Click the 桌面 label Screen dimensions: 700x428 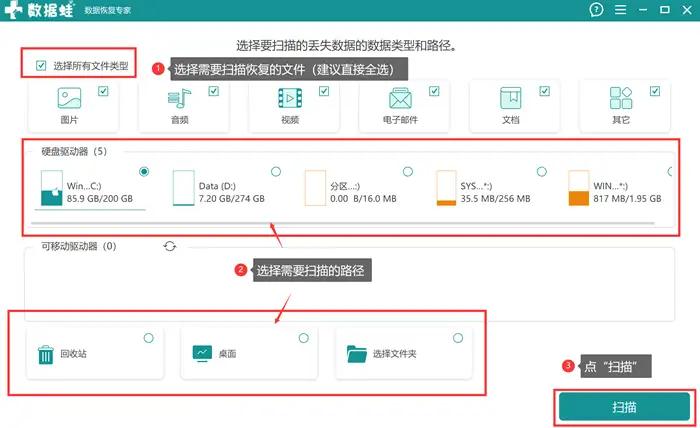tap(227, 353)
